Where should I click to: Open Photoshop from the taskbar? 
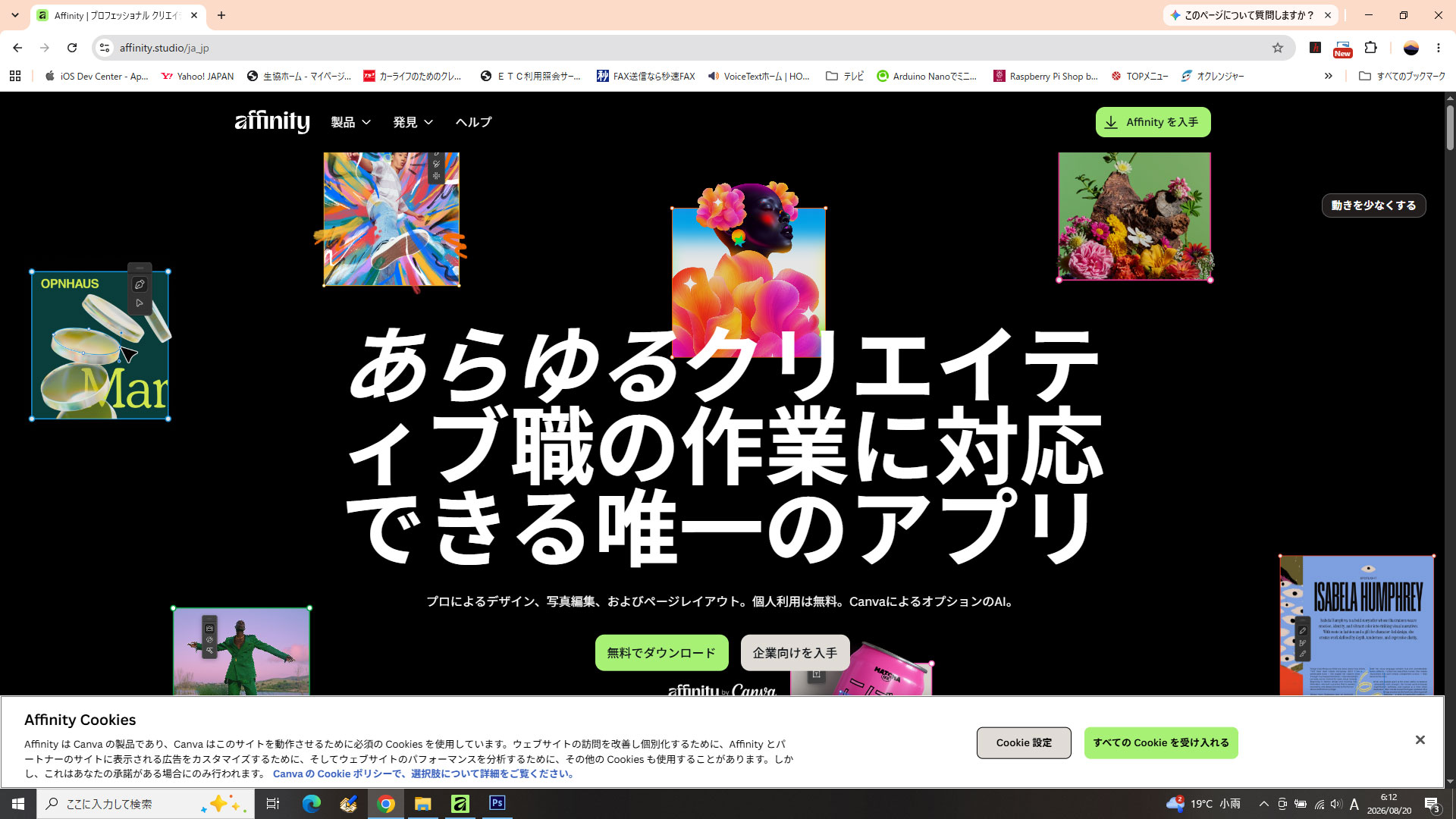click(x=497, y=804)
